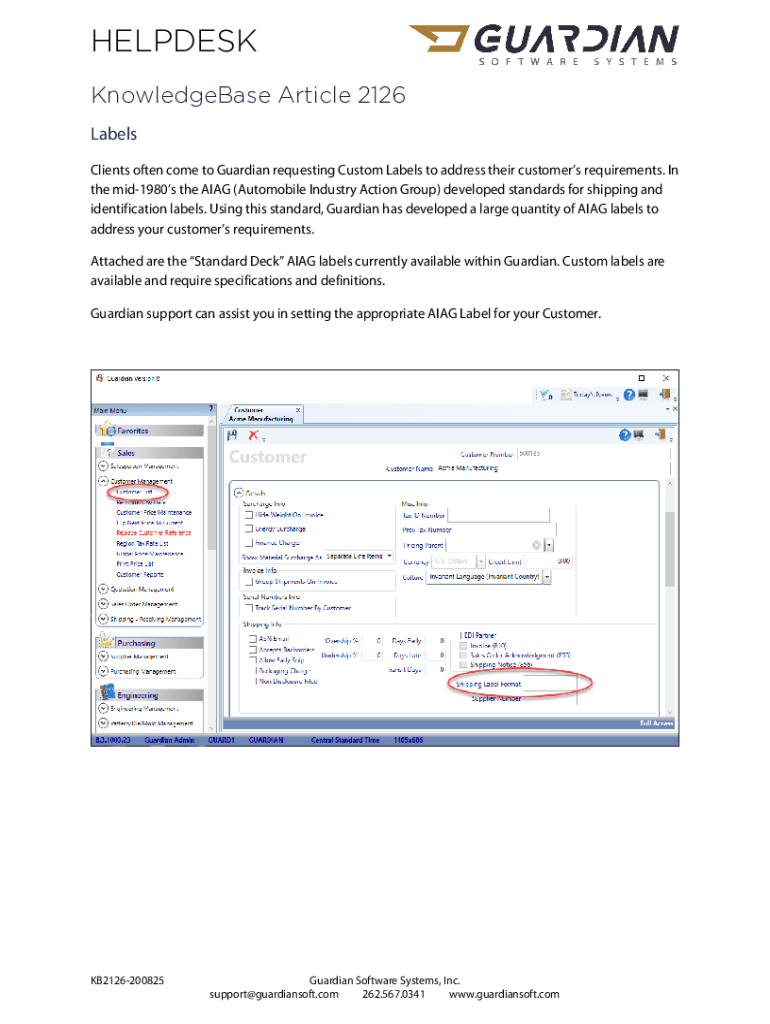Screen dimensions: 770x1024
Task: Toggle Track Serial Number By Customer
Action: [249, 608]
